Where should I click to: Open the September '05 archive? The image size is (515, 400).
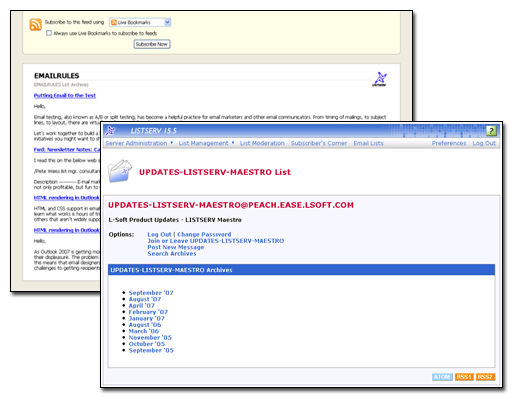coord(151,350)
